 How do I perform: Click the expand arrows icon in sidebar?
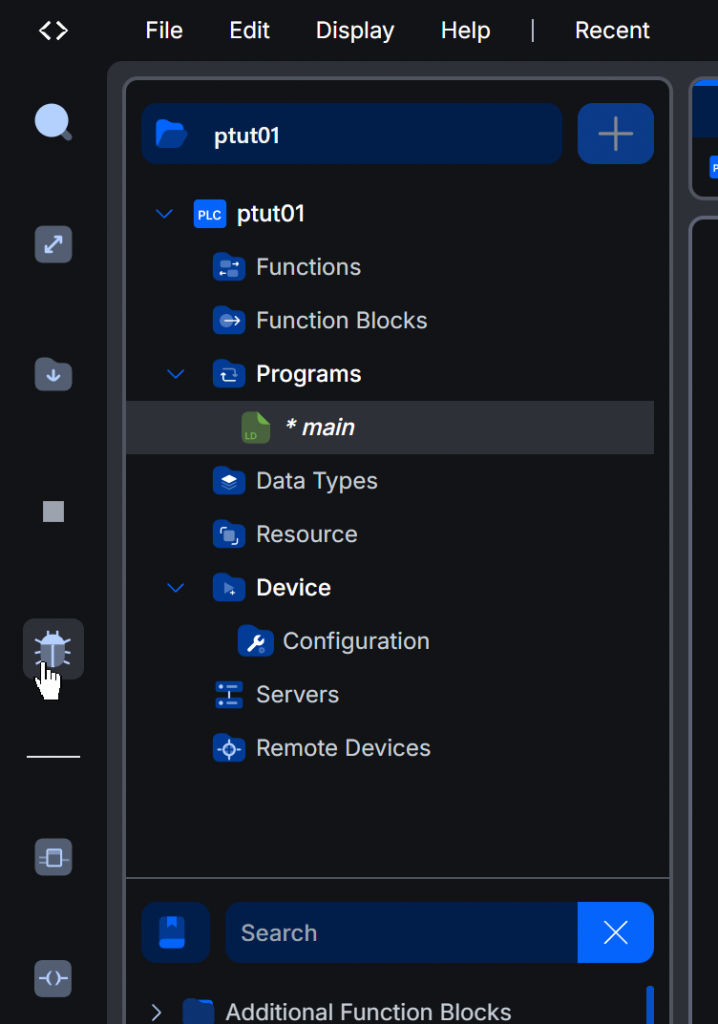53,245
